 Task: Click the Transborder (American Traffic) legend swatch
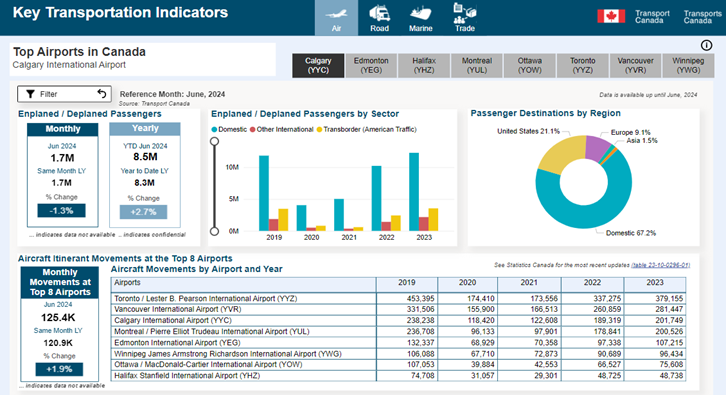tap(319, 130)
